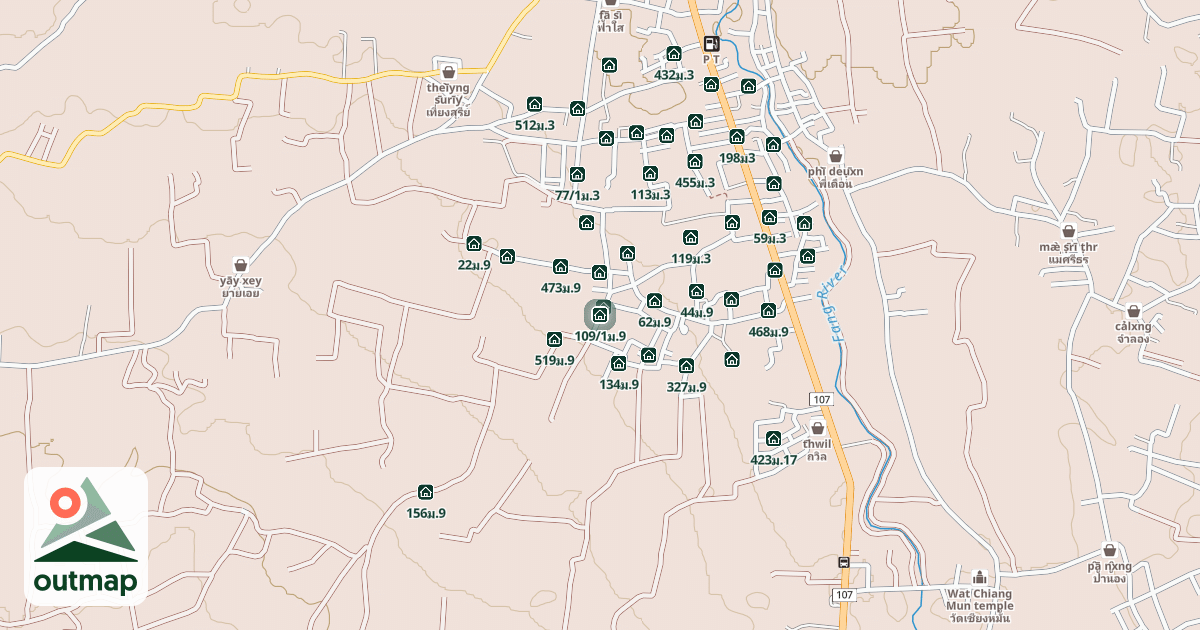Click the 107 route shield below the bus stop

(x=845, y=595)
